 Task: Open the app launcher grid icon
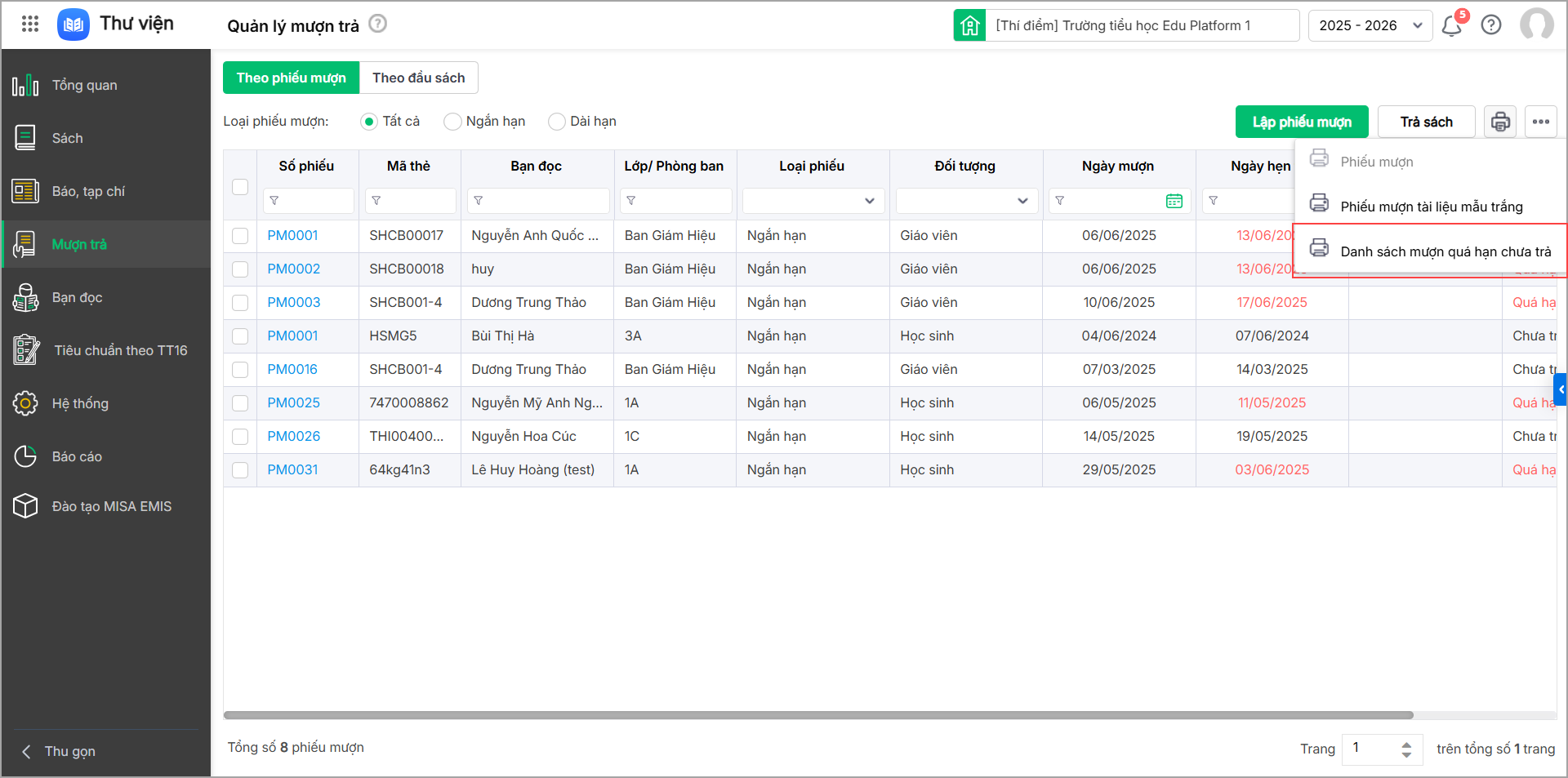[x=30, y=24]
